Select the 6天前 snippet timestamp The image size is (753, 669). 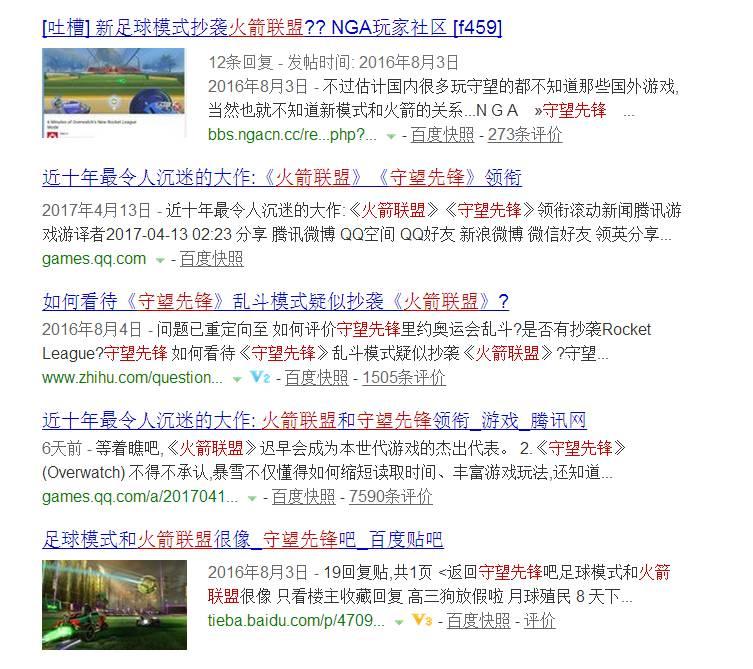pyautogui.click(x=62, y=449)
